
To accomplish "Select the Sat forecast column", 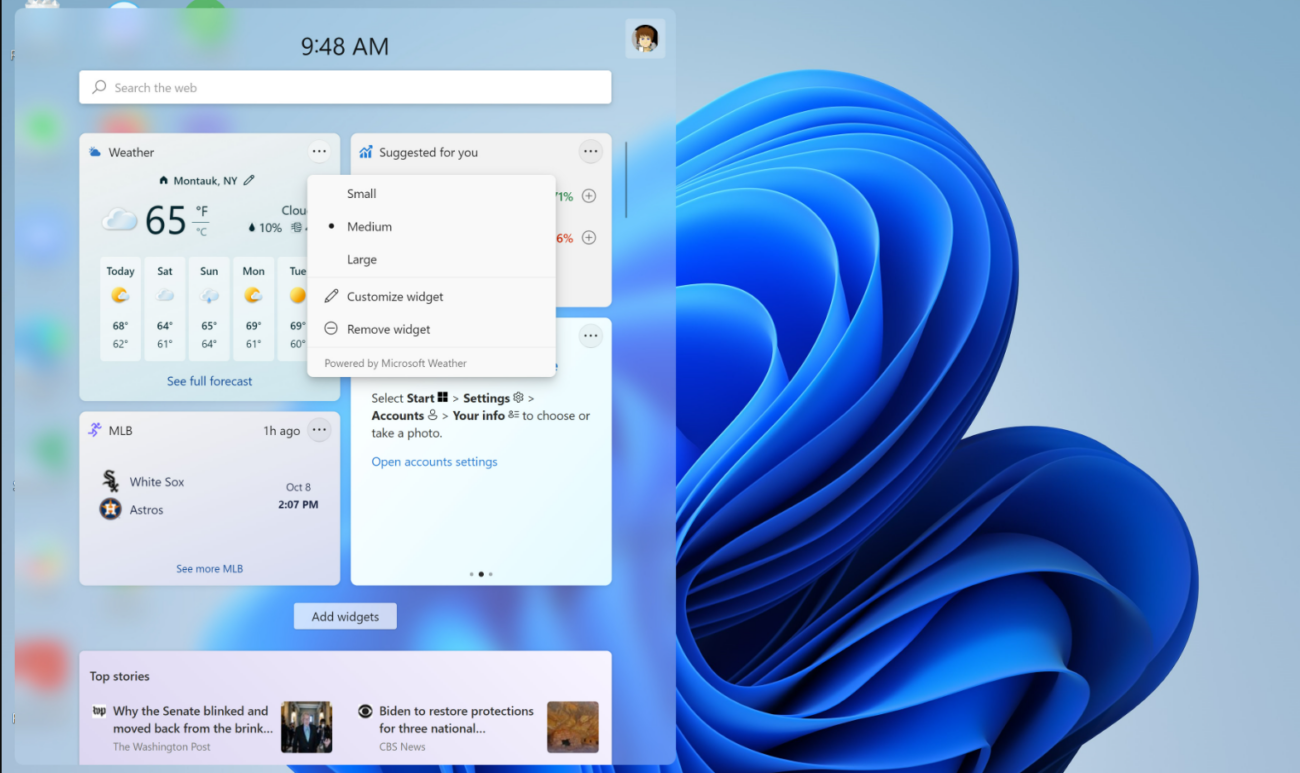I will [165, 309].
